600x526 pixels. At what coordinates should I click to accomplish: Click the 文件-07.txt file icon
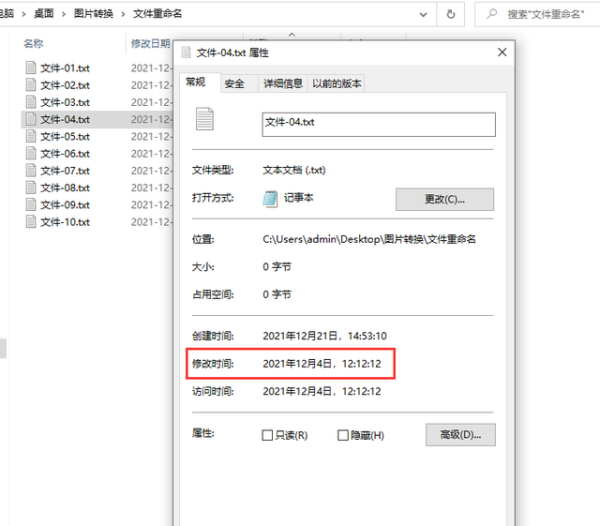(31, 170)
